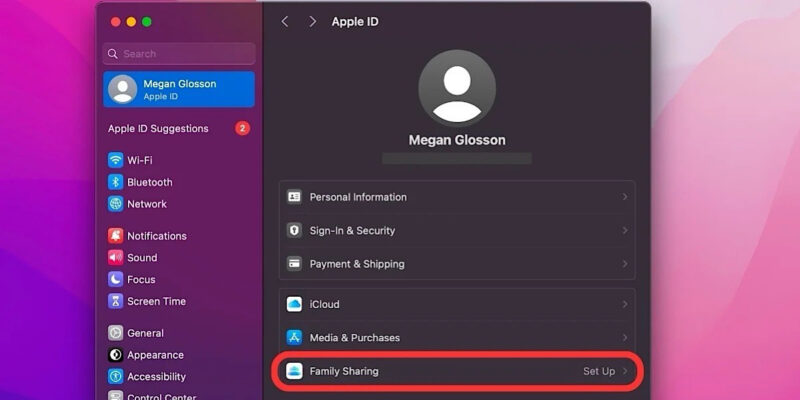Select Megan Glosson Apple ID entry
The image size is (800, 400).
coord(179,89)
